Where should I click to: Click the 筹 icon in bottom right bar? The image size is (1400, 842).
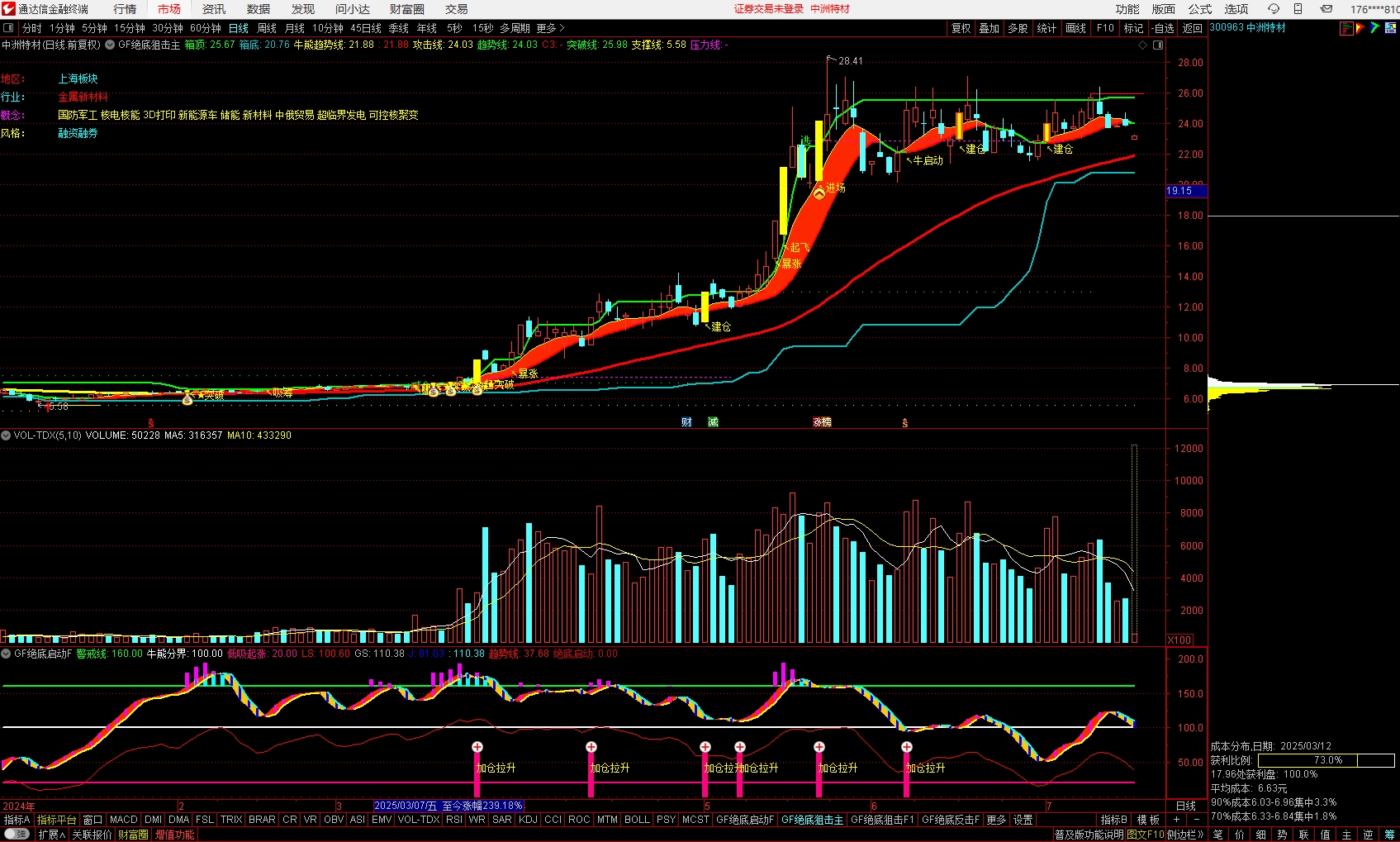tap(1389, 835)
